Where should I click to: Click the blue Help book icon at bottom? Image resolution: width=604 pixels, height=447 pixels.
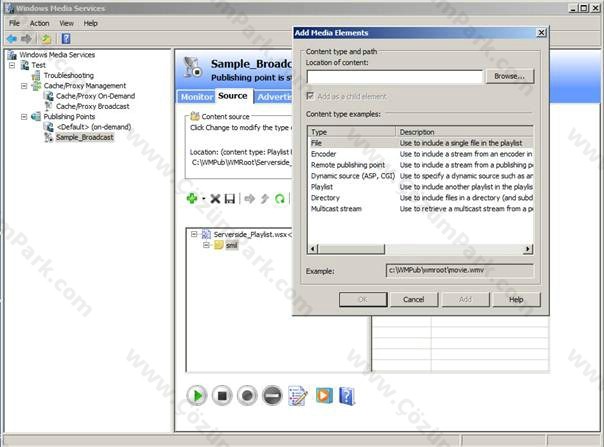click(x=347, y=396)
